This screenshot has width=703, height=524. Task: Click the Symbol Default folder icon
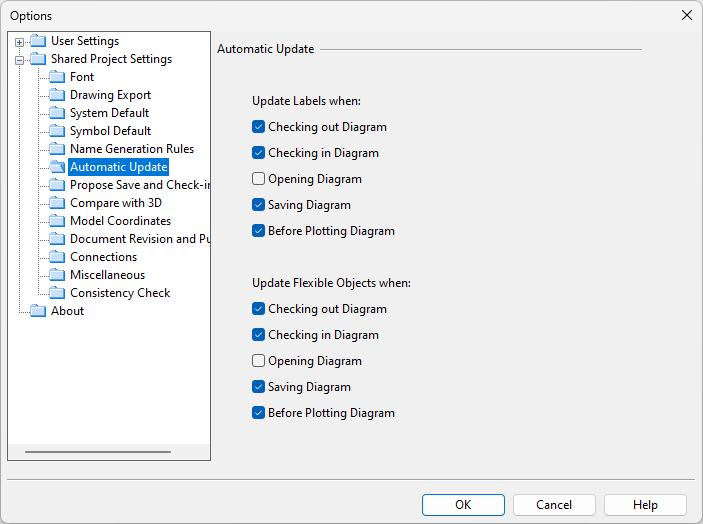[x=57, y=131]
